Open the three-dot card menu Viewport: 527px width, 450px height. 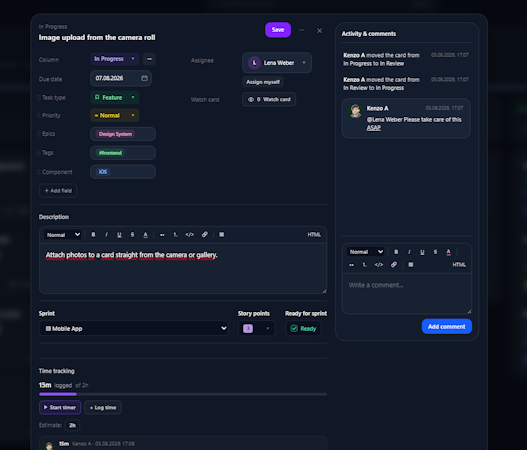coord(301,30)
